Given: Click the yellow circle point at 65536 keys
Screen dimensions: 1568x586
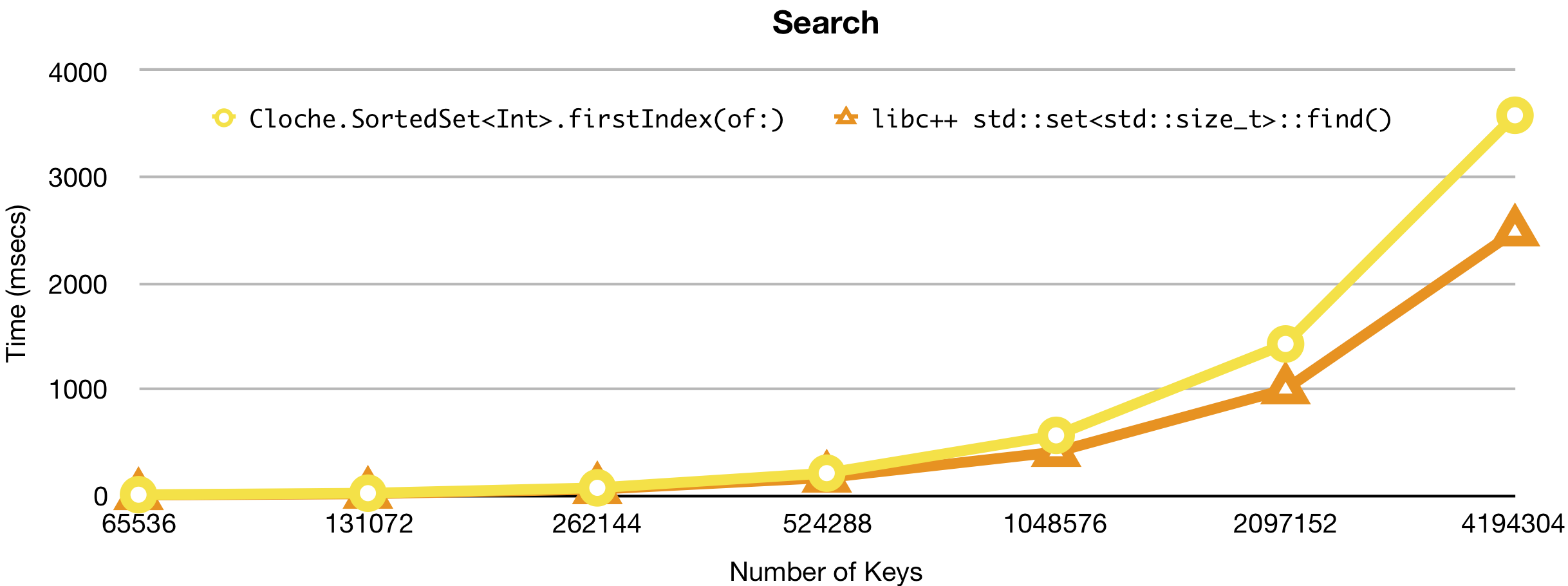Looking at the screenshot, I should pos(138,495).
